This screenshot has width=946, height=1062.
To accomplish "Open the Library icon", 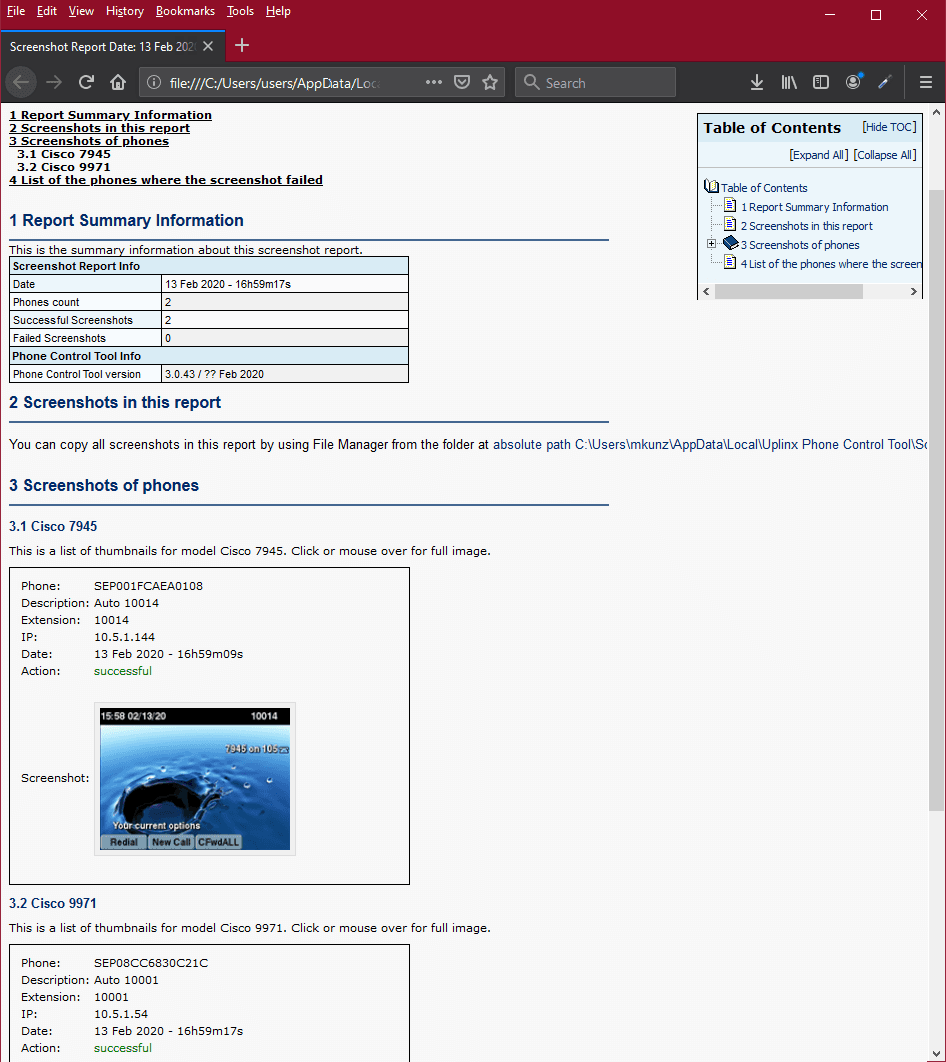I will pyautogui.click(x=789, y=83).
